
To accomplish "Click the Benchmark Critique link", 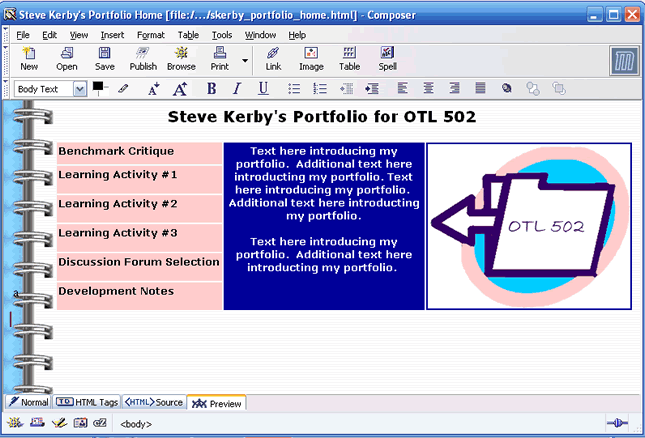I will click(x=116, y=152).
